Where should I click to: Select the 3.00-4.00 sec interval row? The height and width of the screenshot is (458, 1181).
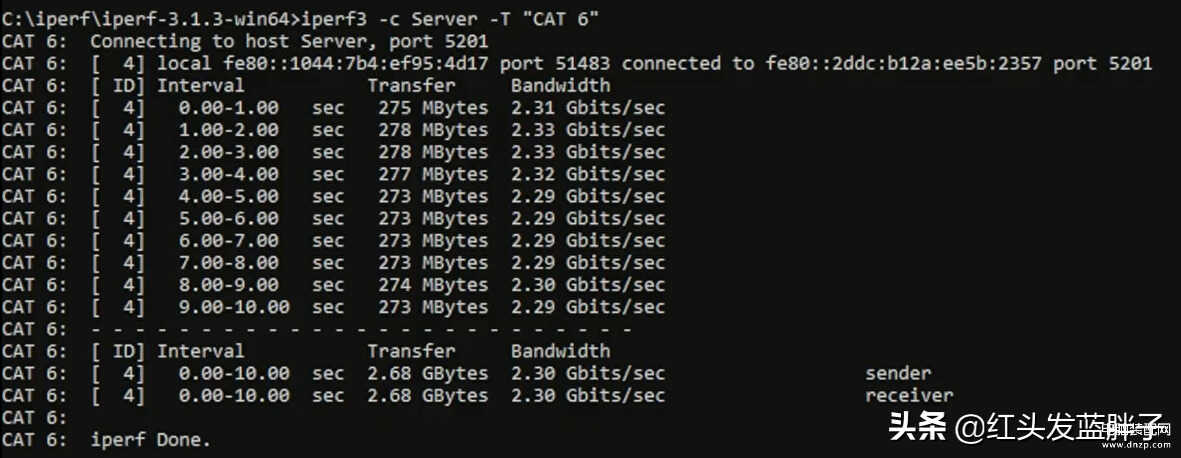(333, 175)
